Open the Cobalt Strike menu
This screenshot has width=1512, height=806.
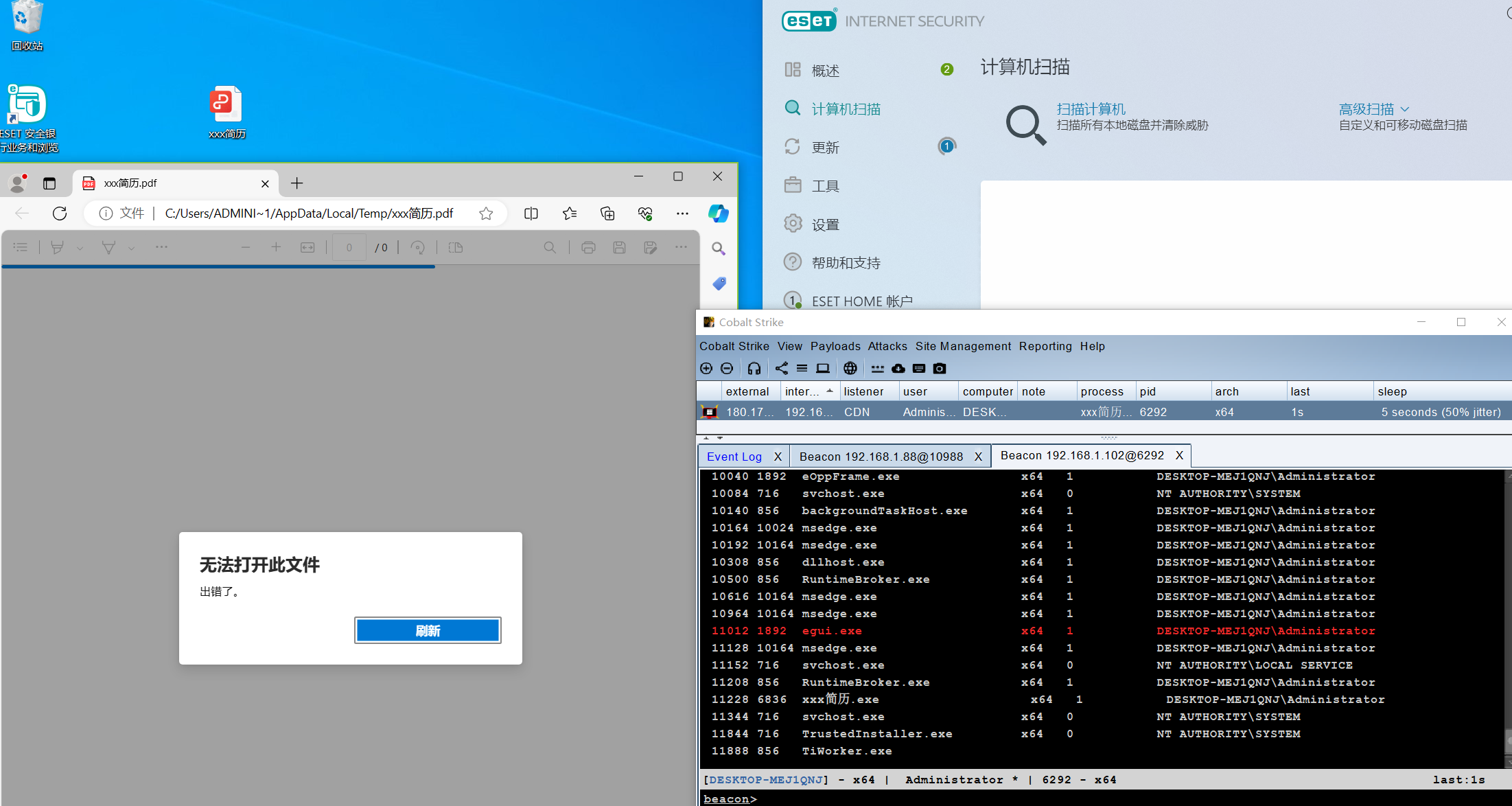tap(734, 346)
